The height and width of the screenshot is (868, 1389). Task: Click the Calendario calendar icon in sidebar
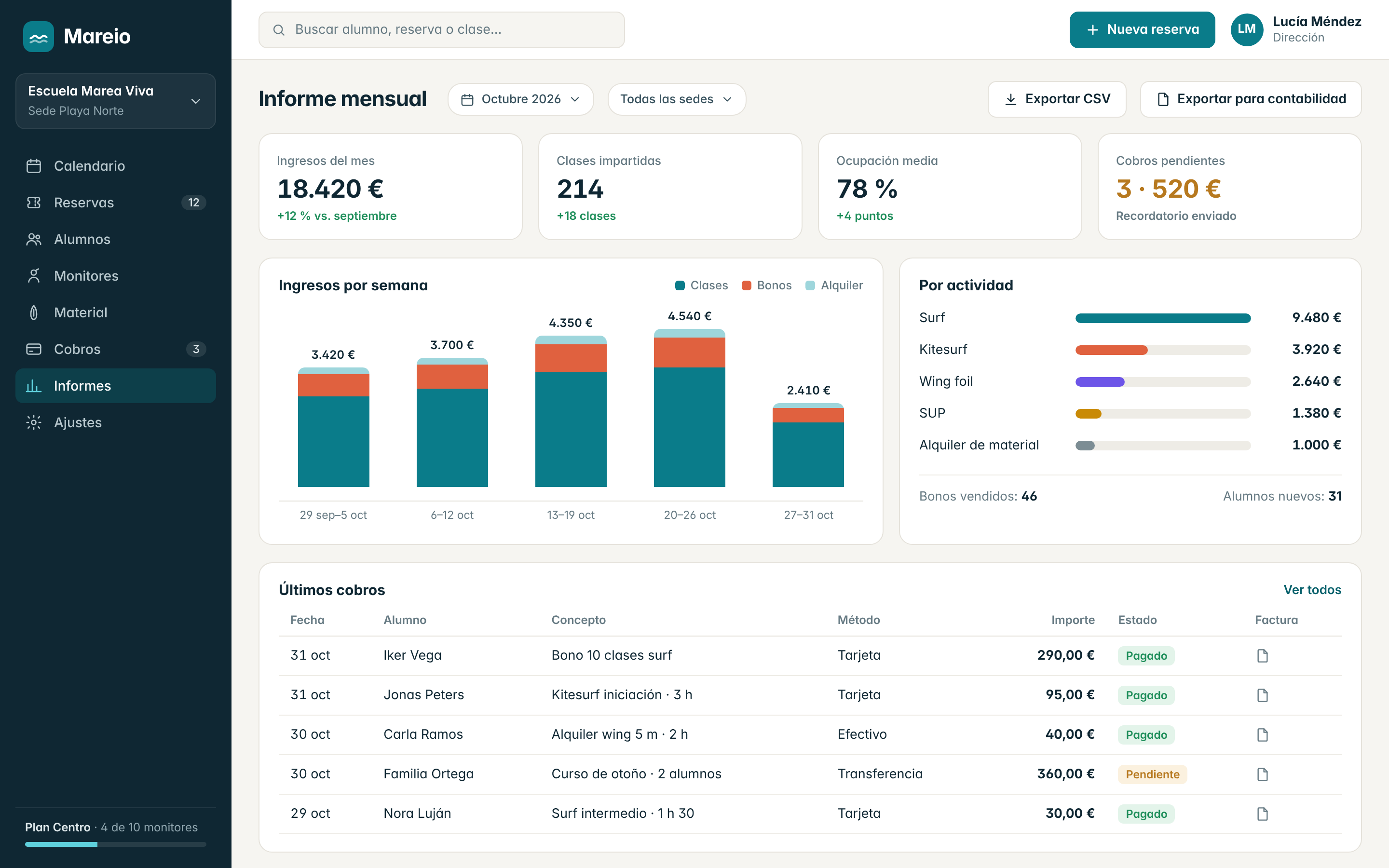click(34, 166)
